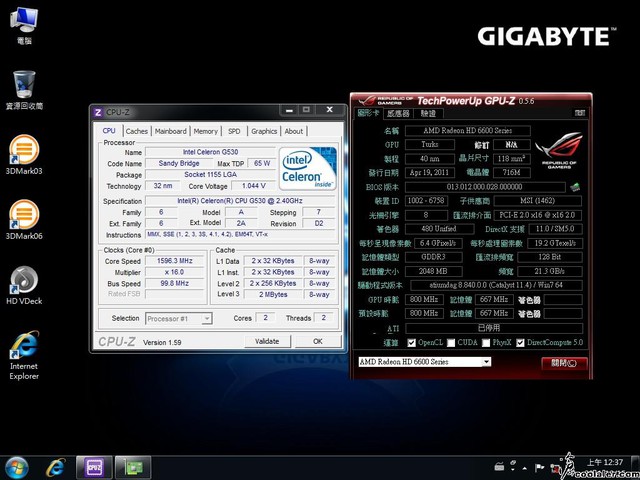Click the 關閉 close button in GPU-Z
Image resolution: width=640 pixels, height=480 pixels.
tap(564, 363)
